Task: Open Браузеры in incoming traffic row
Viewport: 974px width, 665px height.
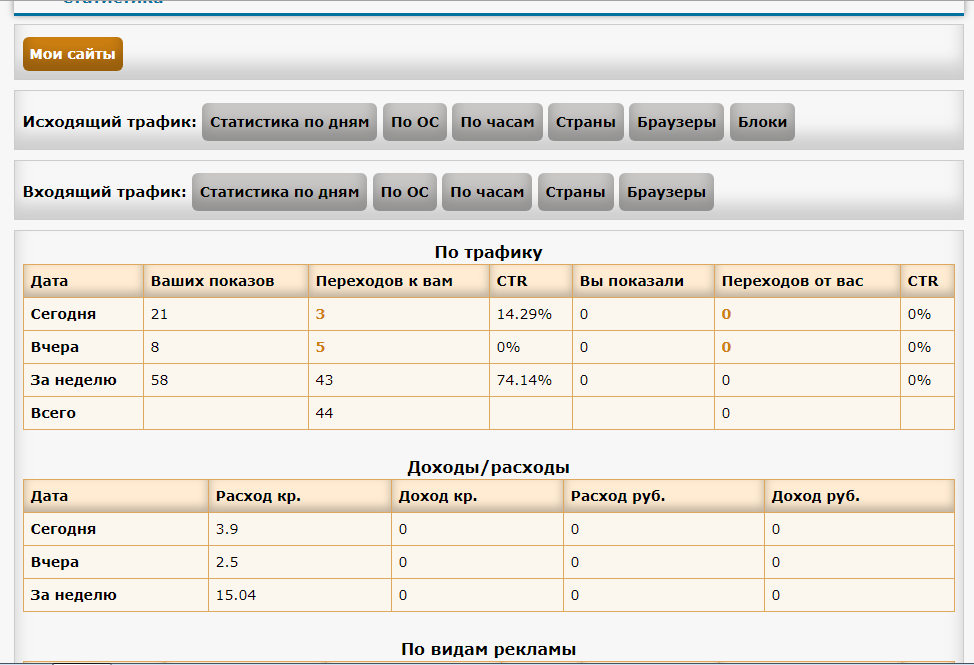Action: (666, 192)
